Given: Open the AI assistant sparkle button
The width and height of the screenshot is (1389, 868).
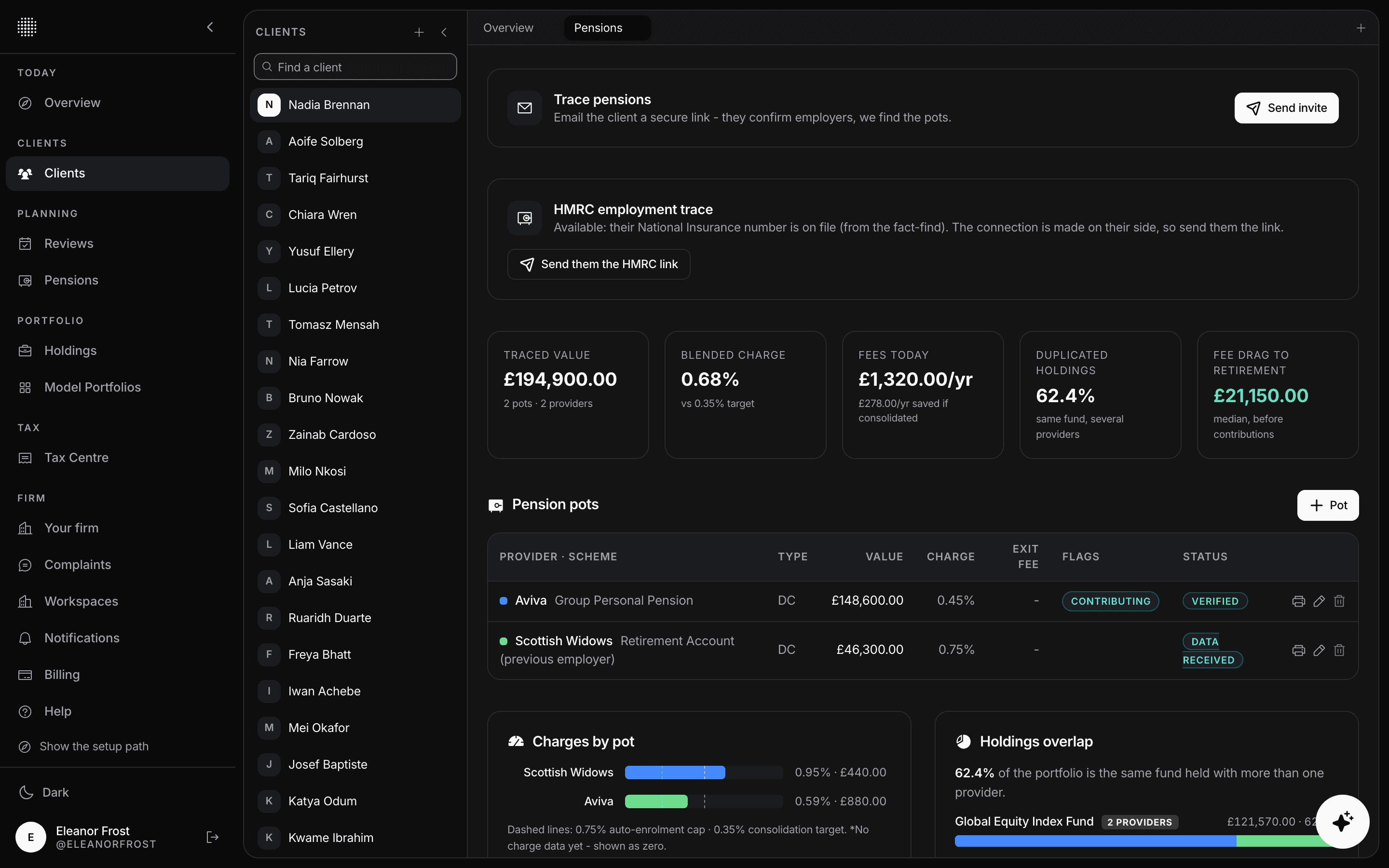Looking at the screenshot, I should [1343, 822].
